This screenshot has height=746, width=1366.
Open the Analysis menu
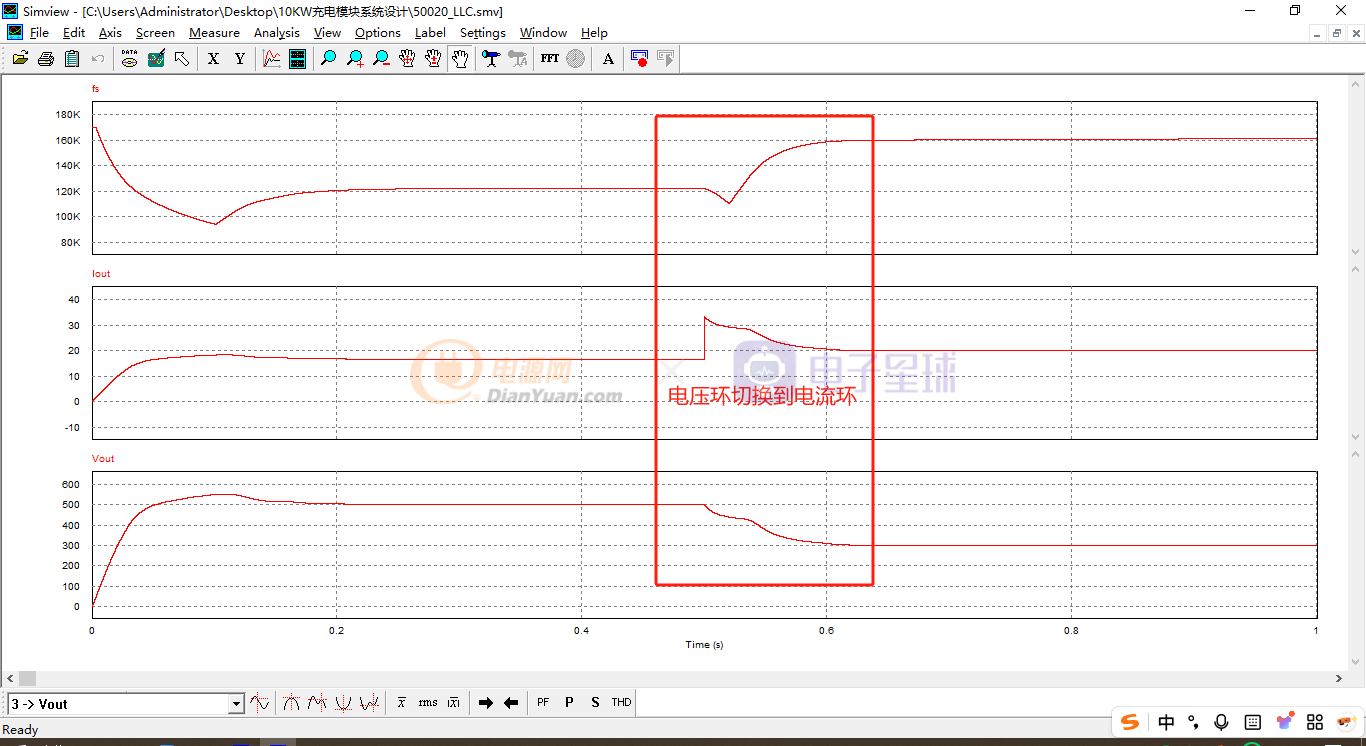click(x=276, y=33)
